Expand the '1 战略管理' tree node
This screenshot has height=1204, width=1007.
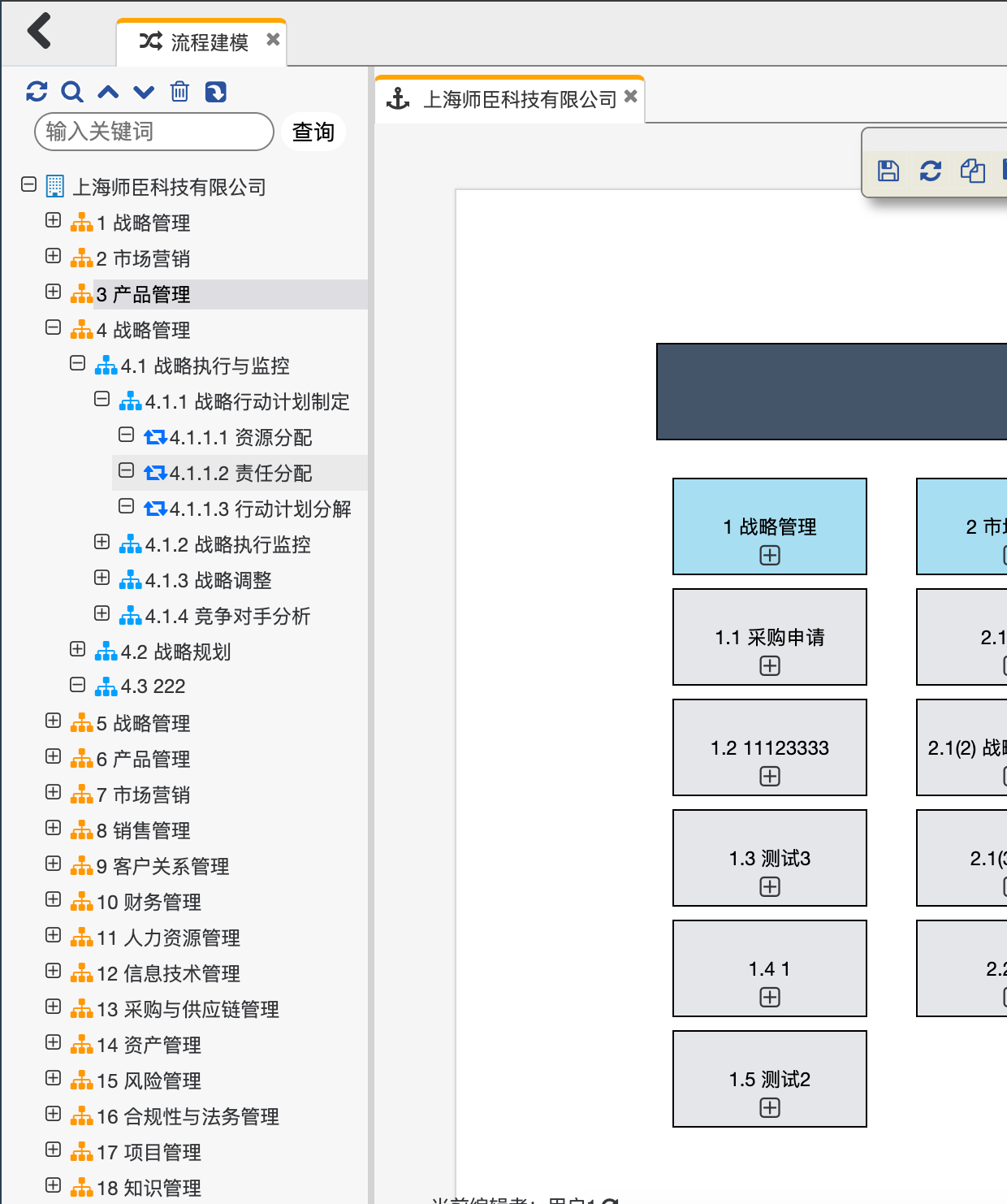tap(54, 221)
